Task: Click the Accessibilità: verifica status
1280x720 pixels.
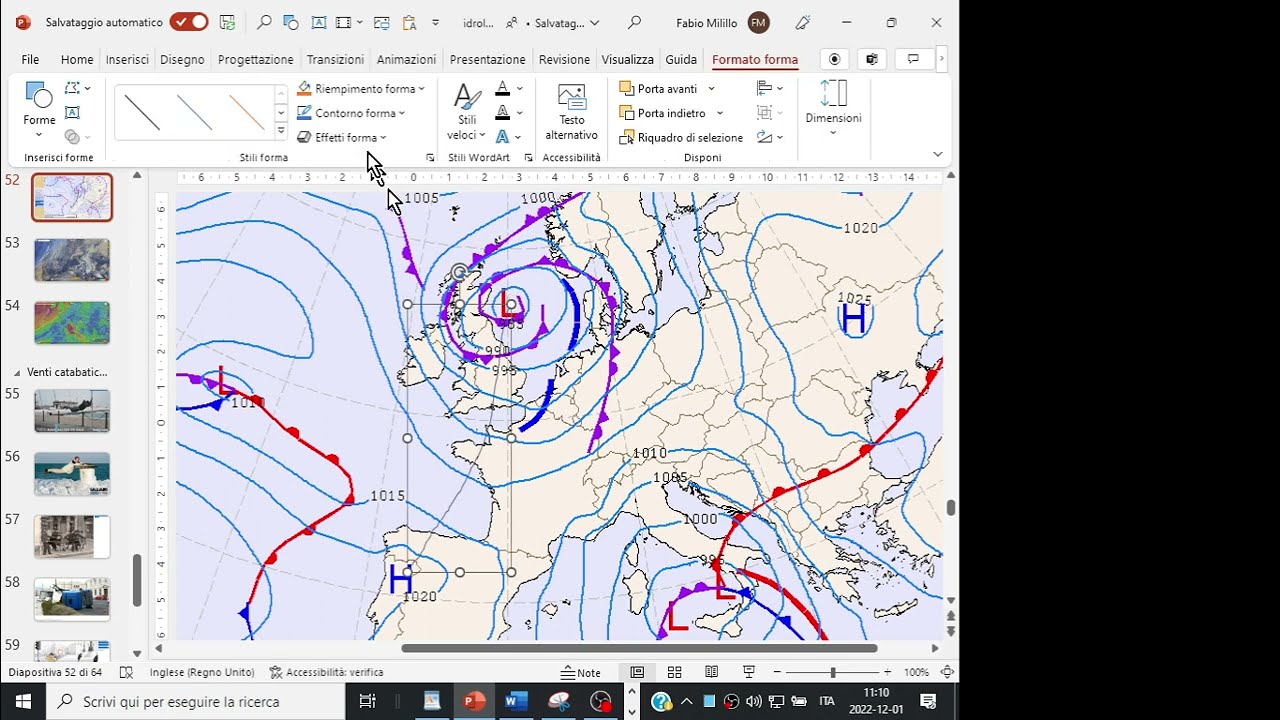Action: coord(327,672)
